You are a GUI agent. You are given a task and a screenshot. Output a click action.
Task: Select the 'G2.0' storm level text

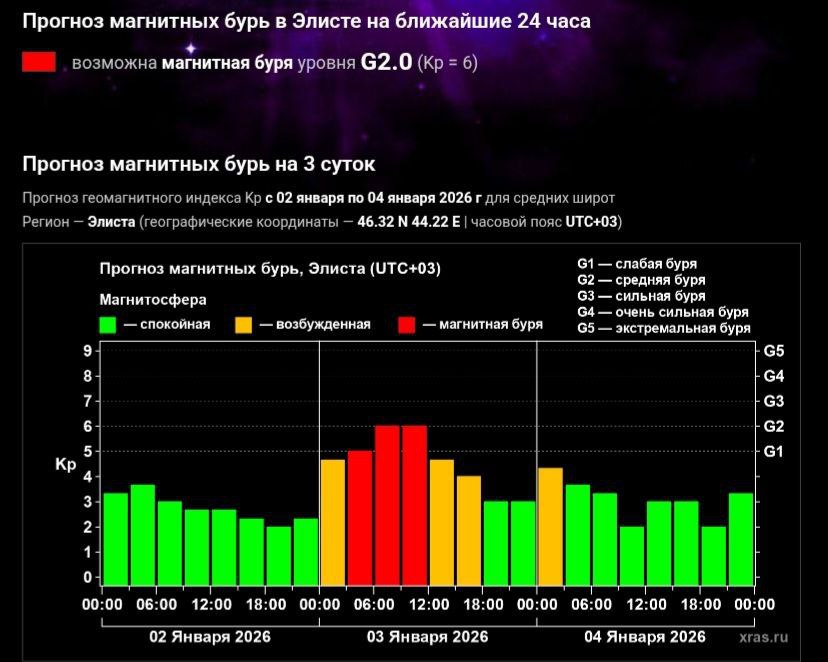(x=386, y=62)
